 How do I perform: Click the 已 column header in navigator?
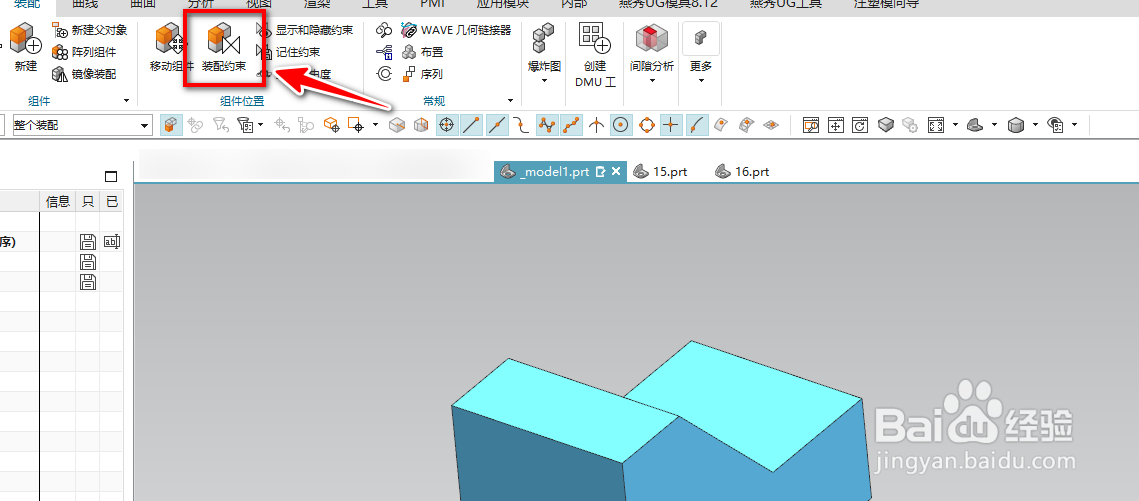tap(111, 201)
